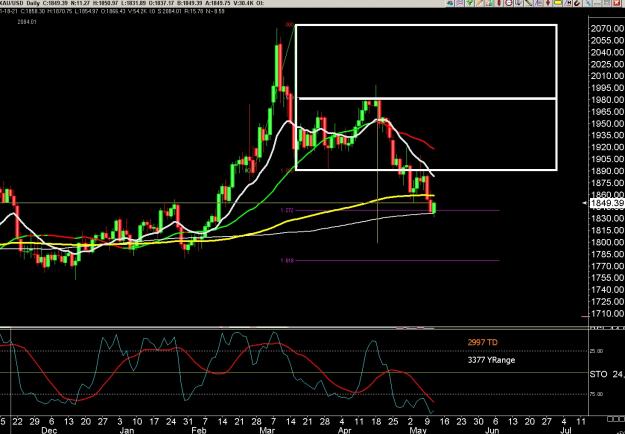
Task: Click the May month label on the date axis
Action: (x=418, y=430)
